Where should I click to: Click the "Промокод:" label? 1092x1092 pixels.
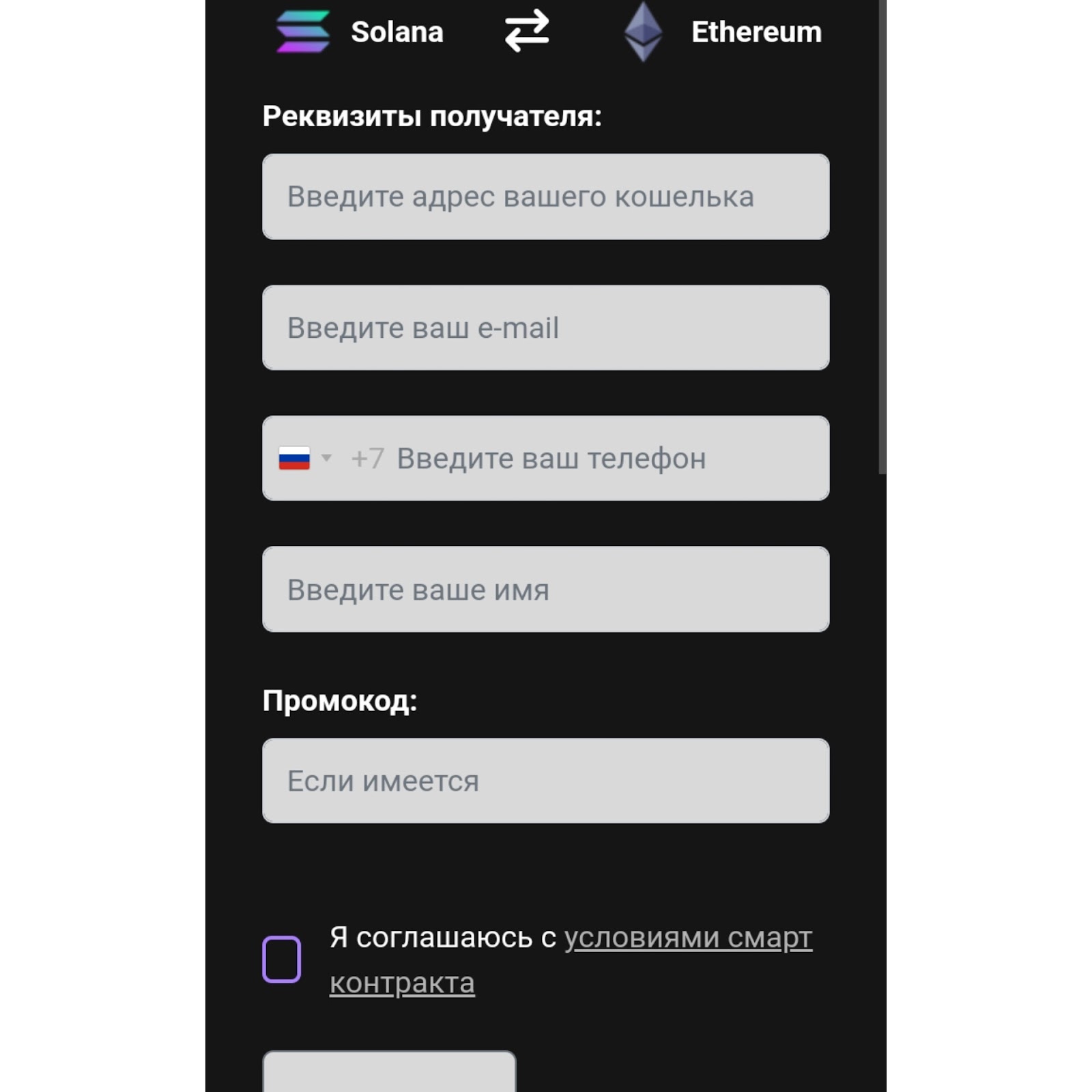[x=340, y=701]
